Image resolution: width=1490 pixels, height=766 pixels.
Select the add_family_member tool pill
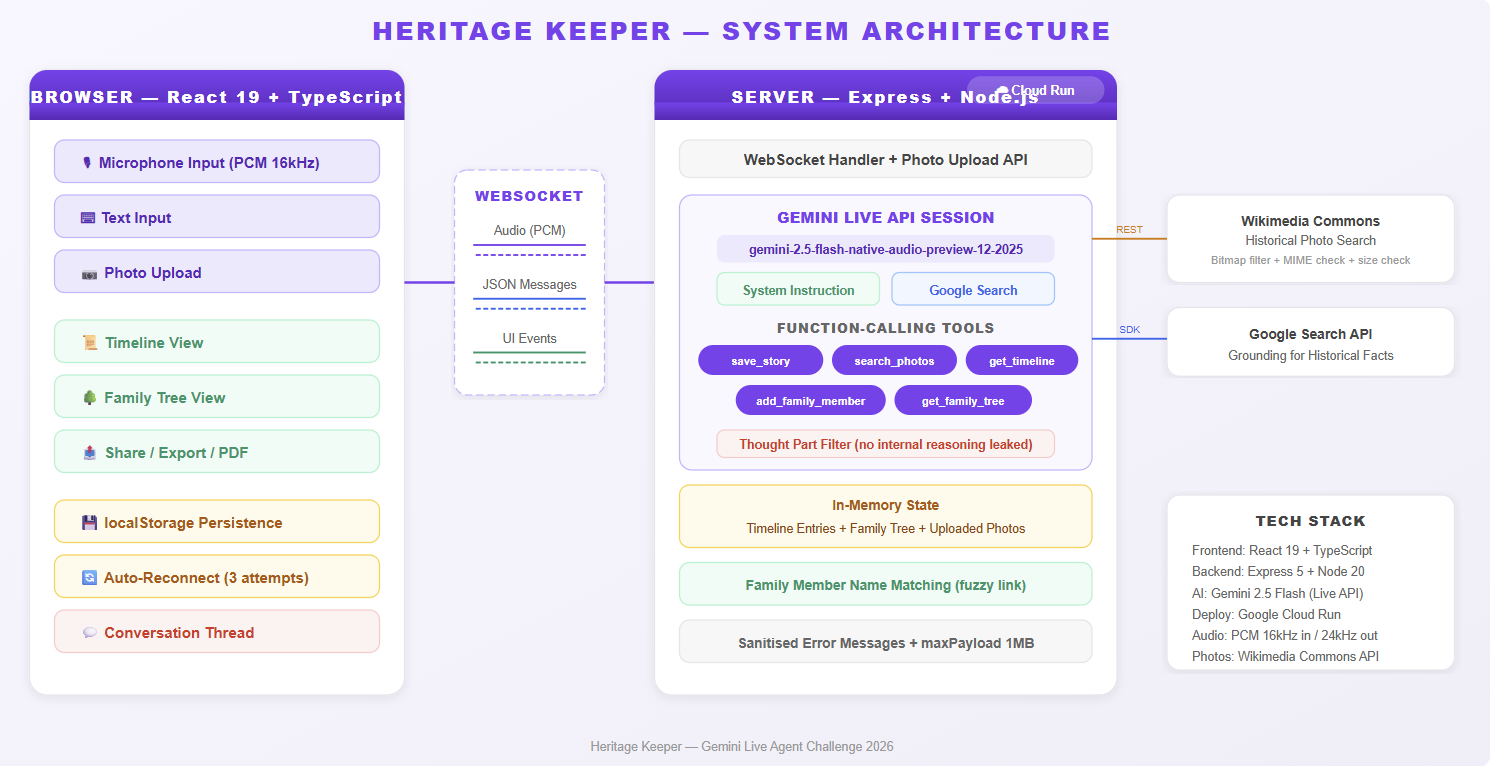pyautogui.click(x=811, y=401)
